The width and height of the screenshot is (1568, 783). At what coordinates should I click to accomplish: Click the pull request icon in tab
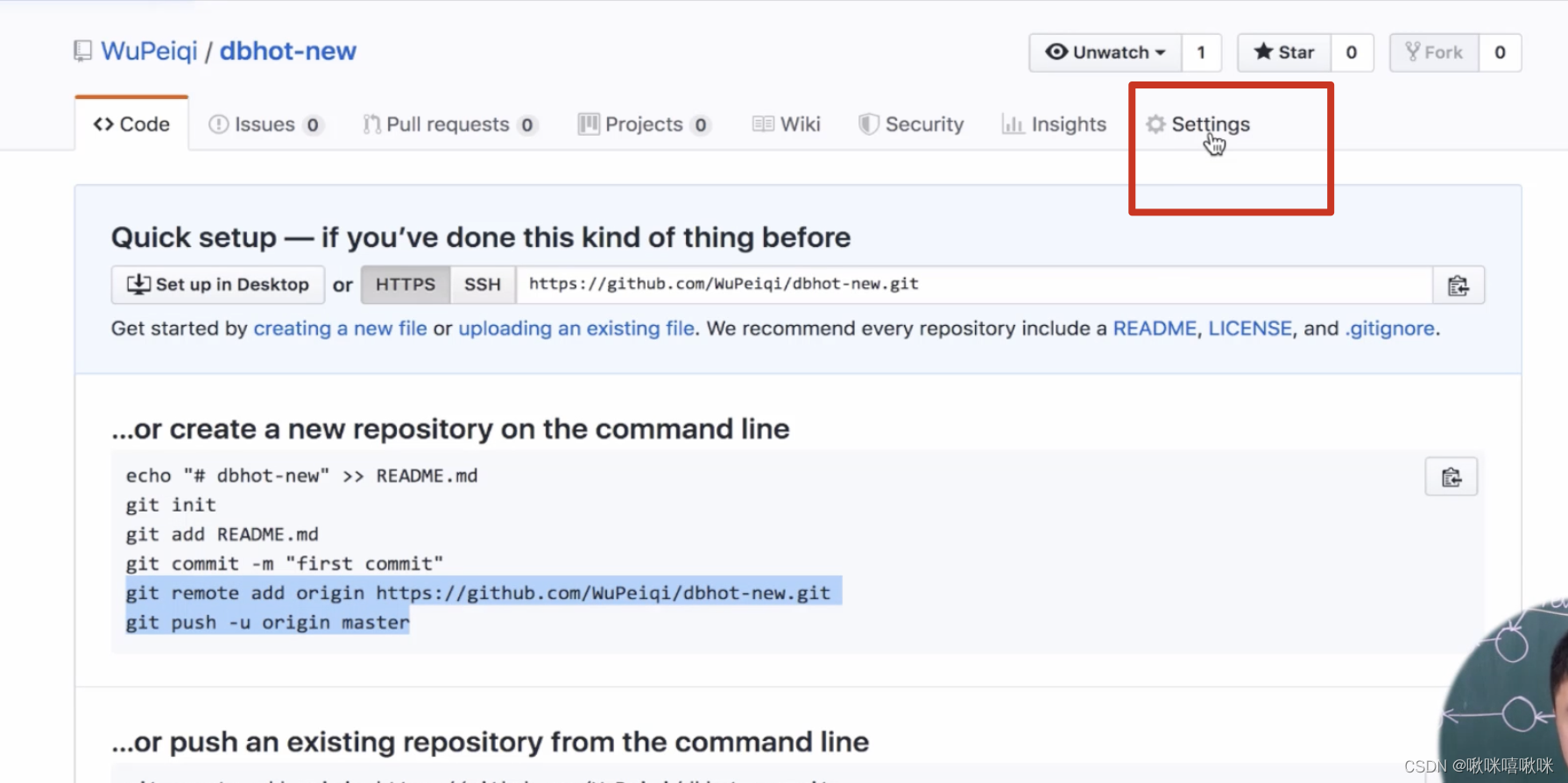371,124
